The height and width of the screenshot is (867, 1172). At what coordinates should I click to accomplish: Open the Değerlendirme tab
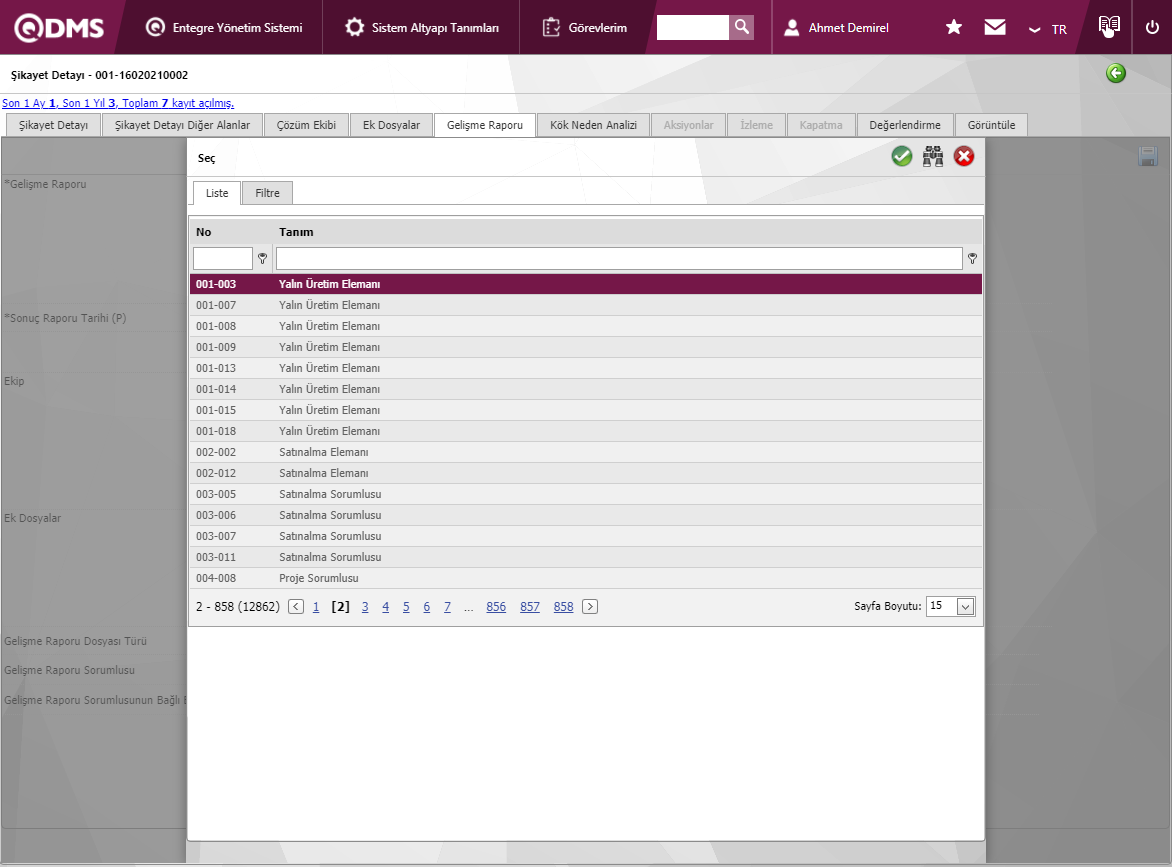(x=905, y=125)
